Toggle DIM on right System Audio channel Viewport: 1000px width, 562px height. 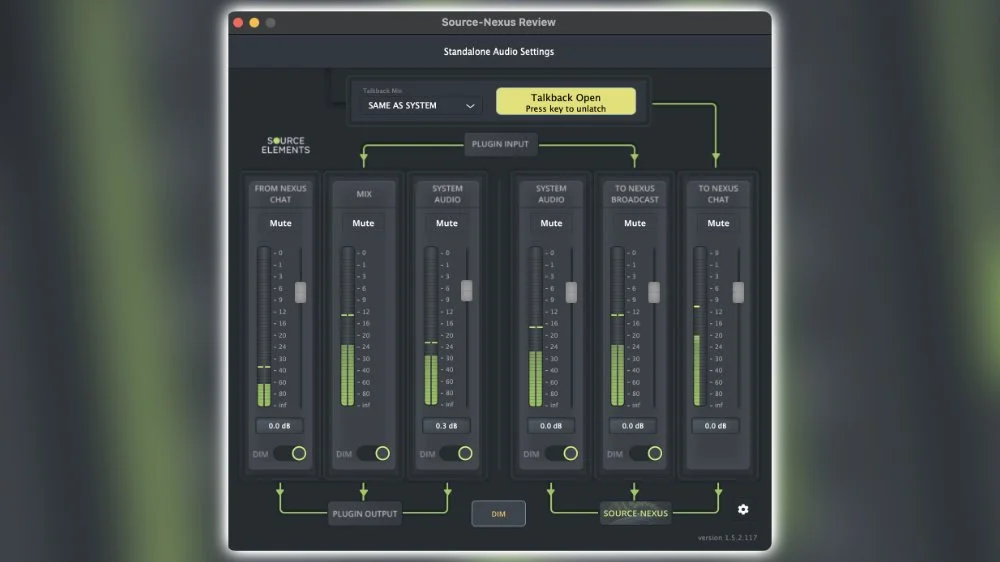(x=562, y=454)
